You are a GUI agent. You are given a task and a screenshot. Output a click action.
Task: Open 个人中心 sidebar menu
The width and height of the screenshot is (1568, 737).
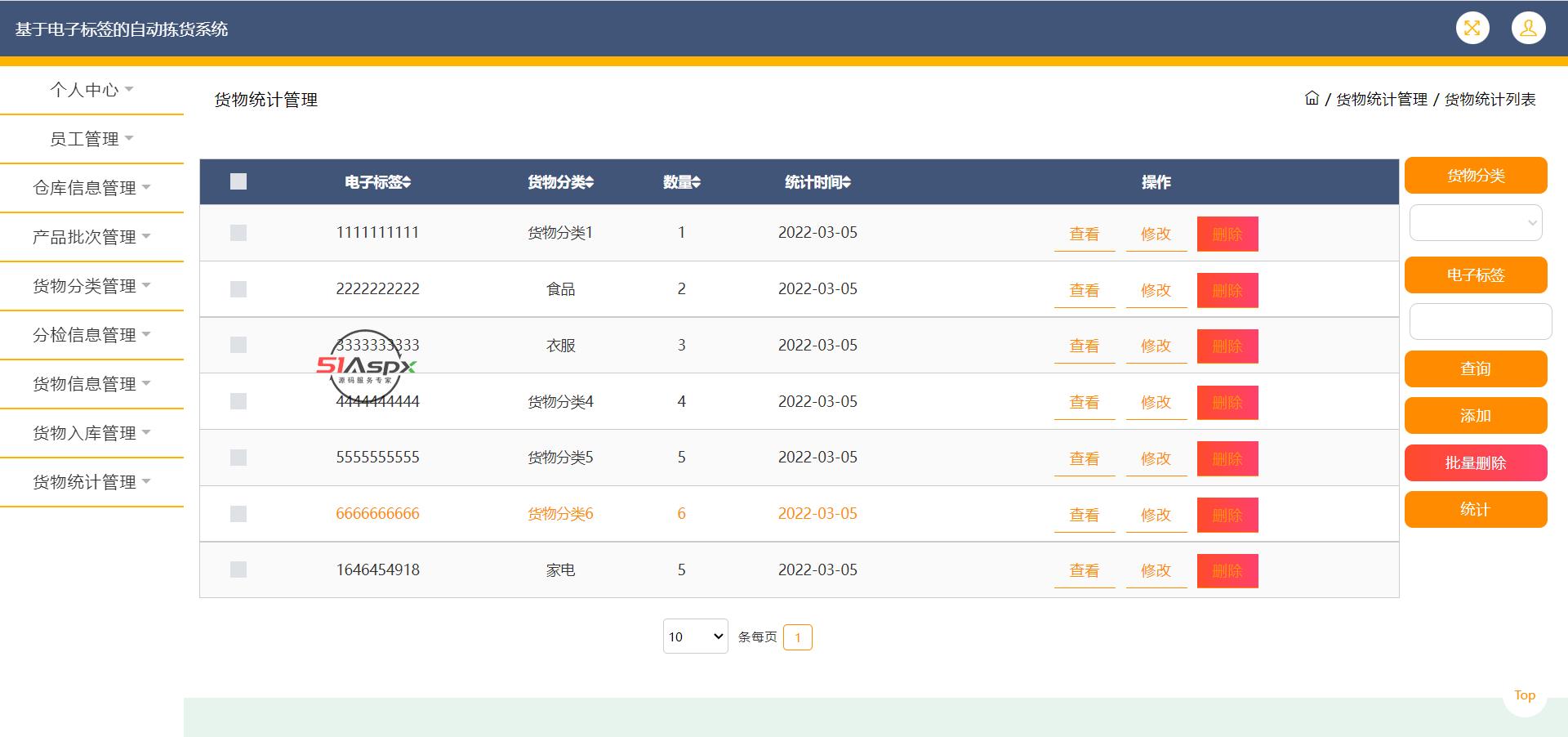91,90
